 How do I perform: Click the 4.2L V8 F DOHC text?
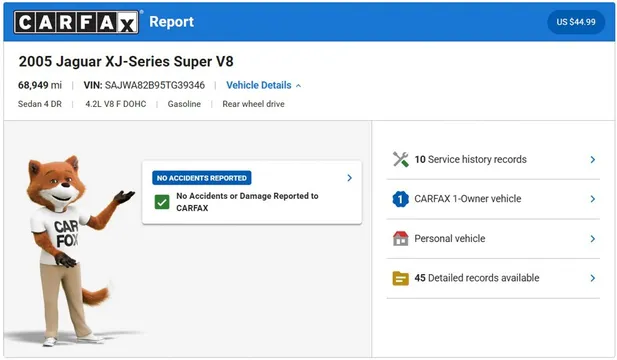coord(116,104)
